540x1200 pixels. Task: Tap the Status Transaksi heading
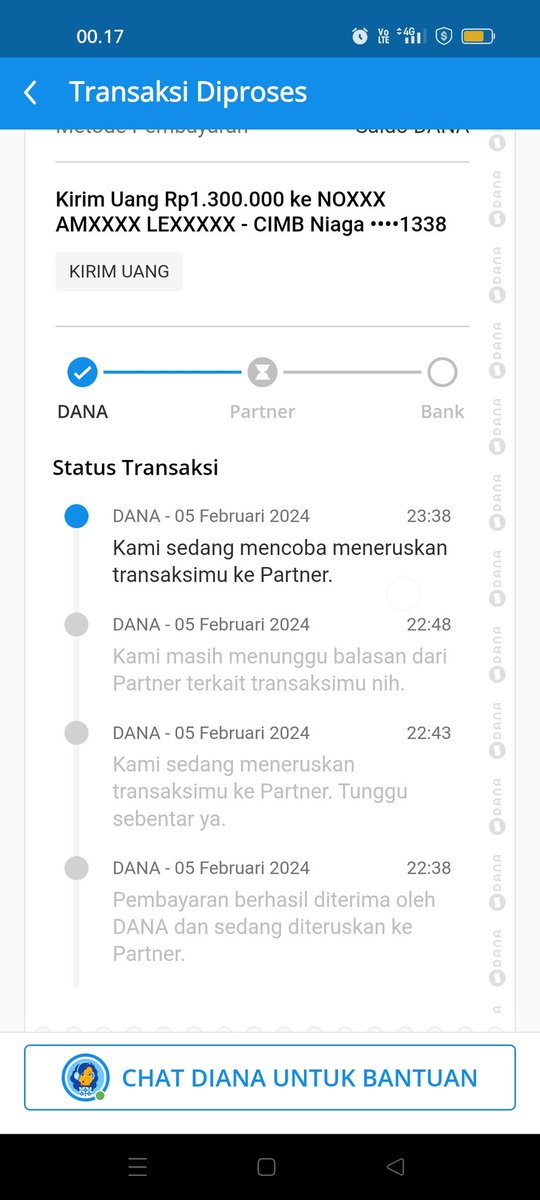coord(135,467)
